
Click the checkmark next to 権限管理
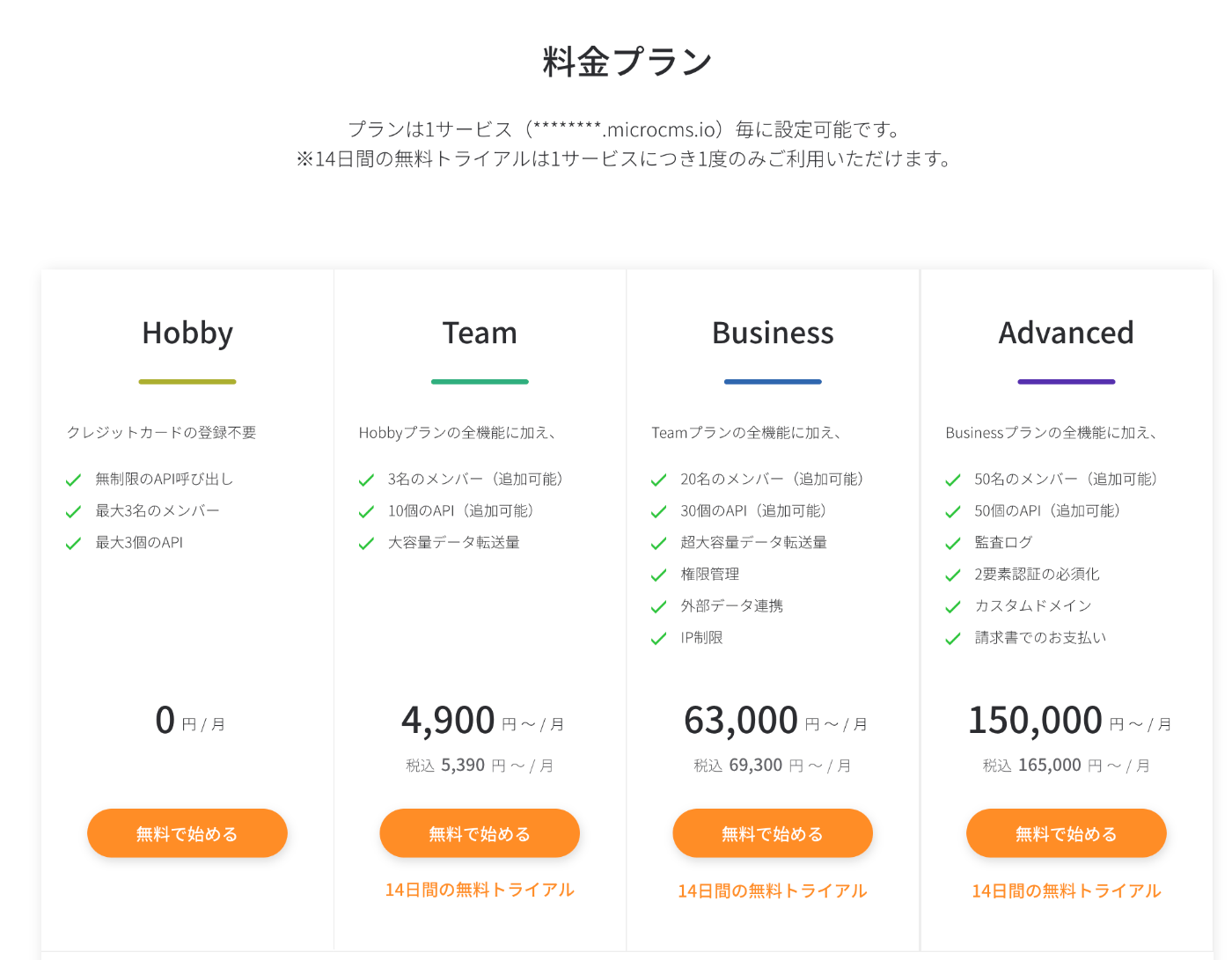658,575
